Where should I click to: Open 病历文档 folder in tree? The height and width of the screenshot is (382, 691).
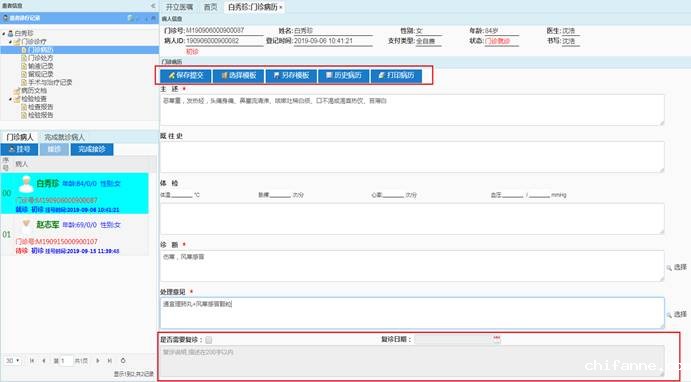click(33, 91)
